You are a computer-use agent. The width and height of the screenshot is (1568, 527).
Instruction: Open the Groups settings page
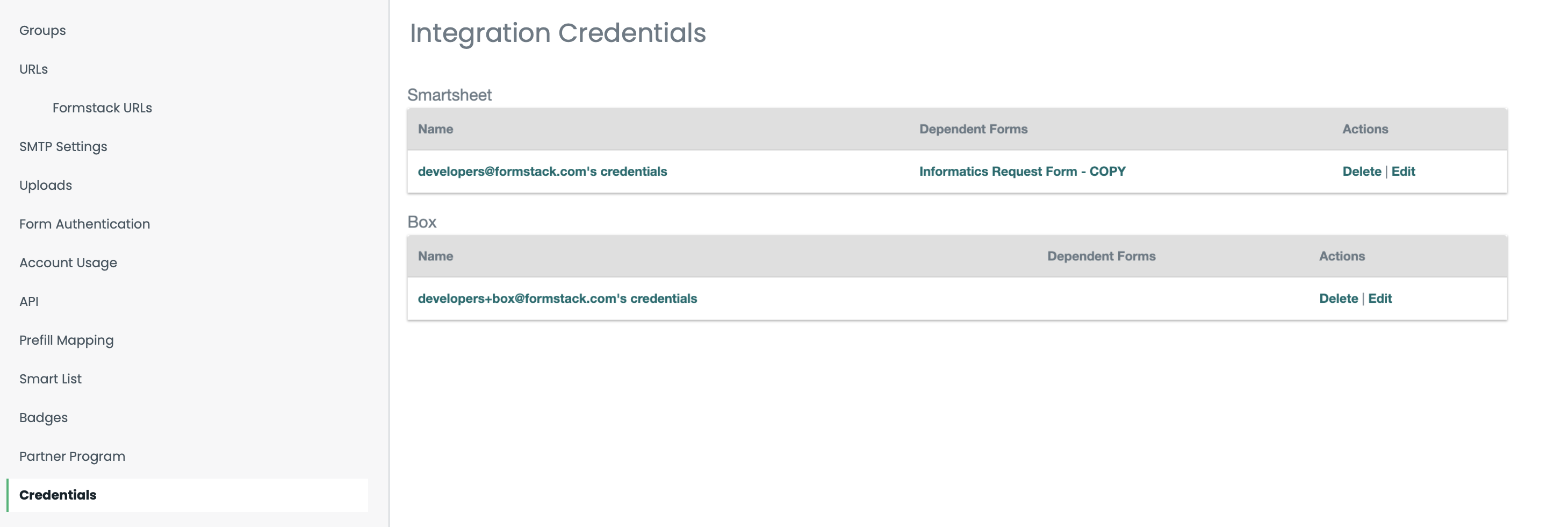coord(42,31)
